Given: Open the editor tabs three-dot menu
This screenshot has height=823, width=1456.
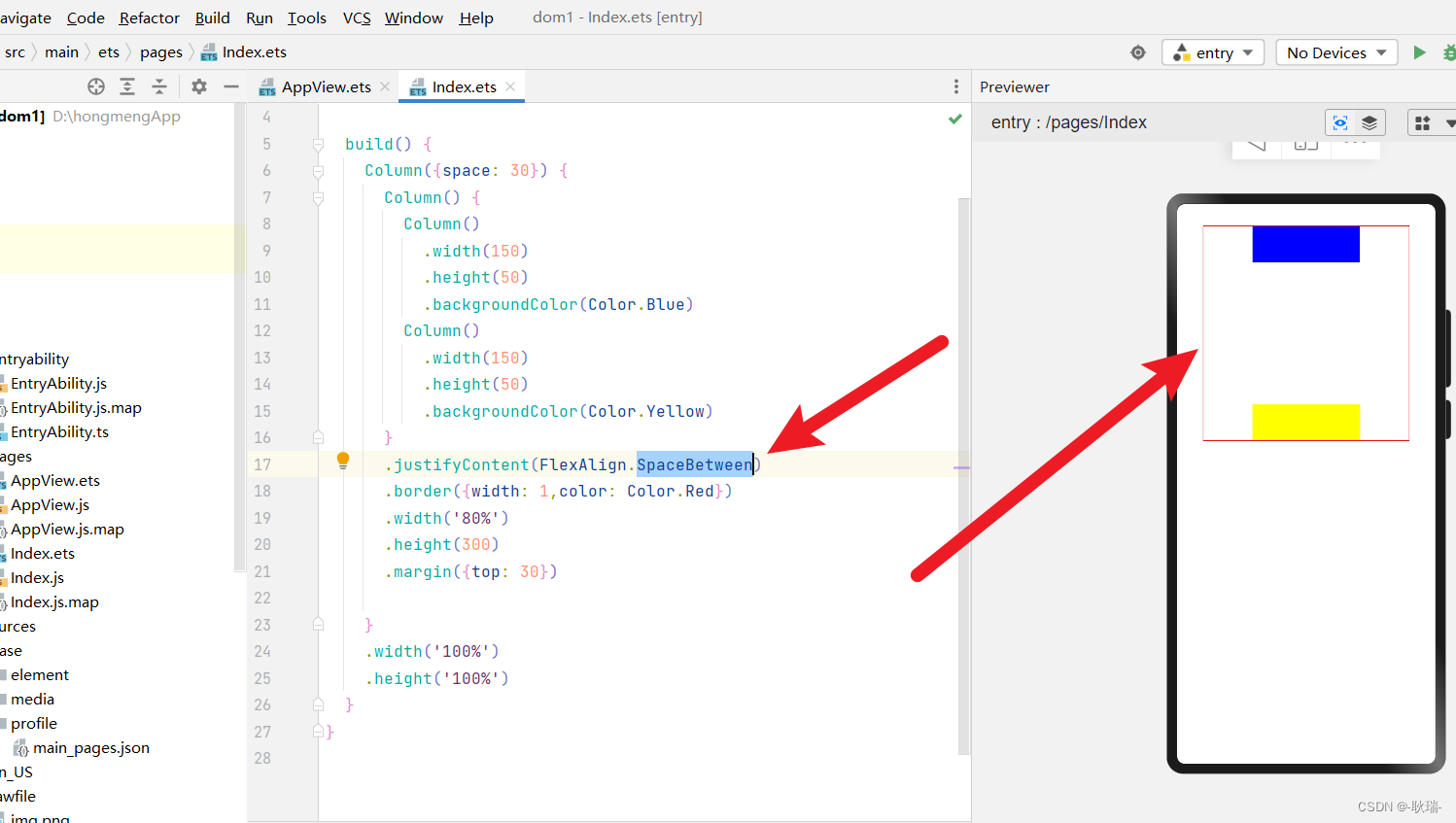Looking at the screenshot, I should coord(956,86).
